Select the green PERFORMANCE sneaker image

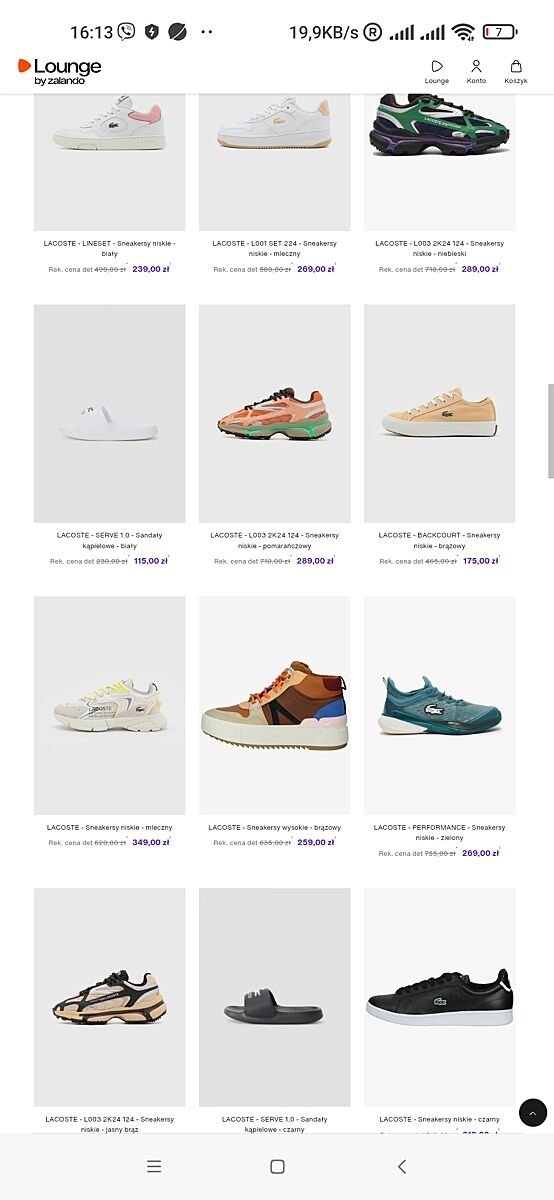tap(440, 705)
